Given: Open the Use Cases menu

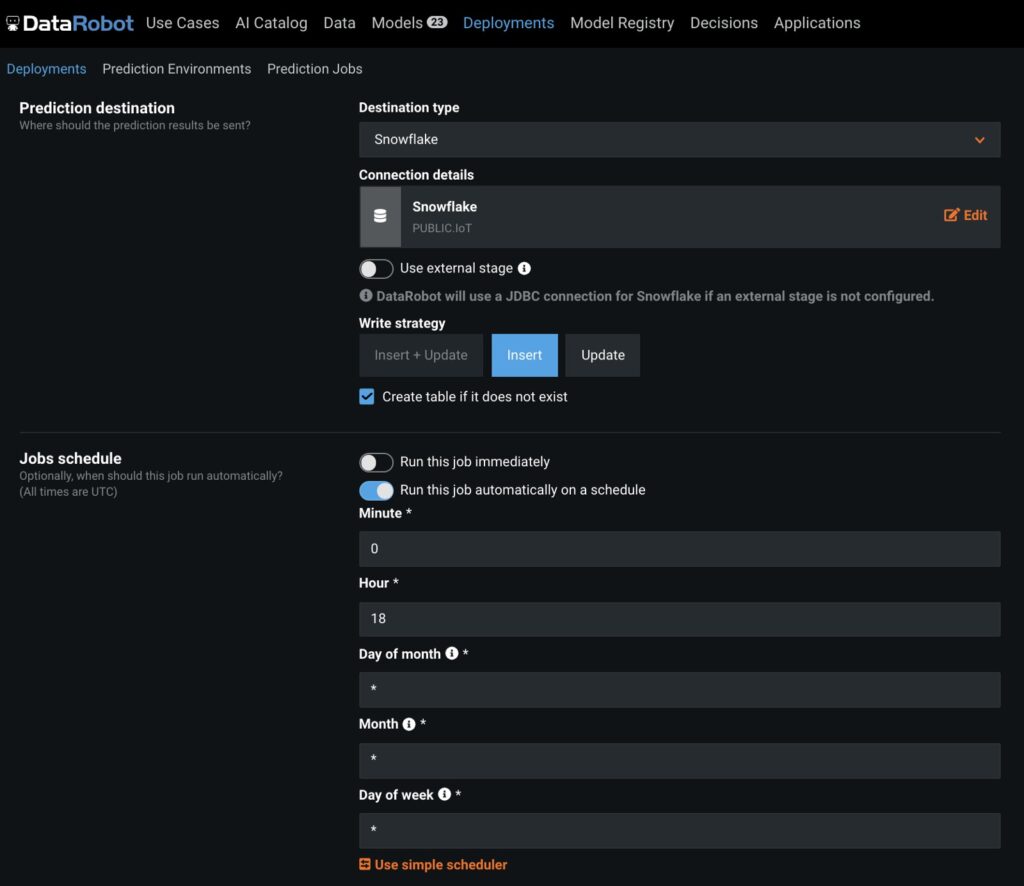Looking at the screenshot, I should tap(183, 23).
